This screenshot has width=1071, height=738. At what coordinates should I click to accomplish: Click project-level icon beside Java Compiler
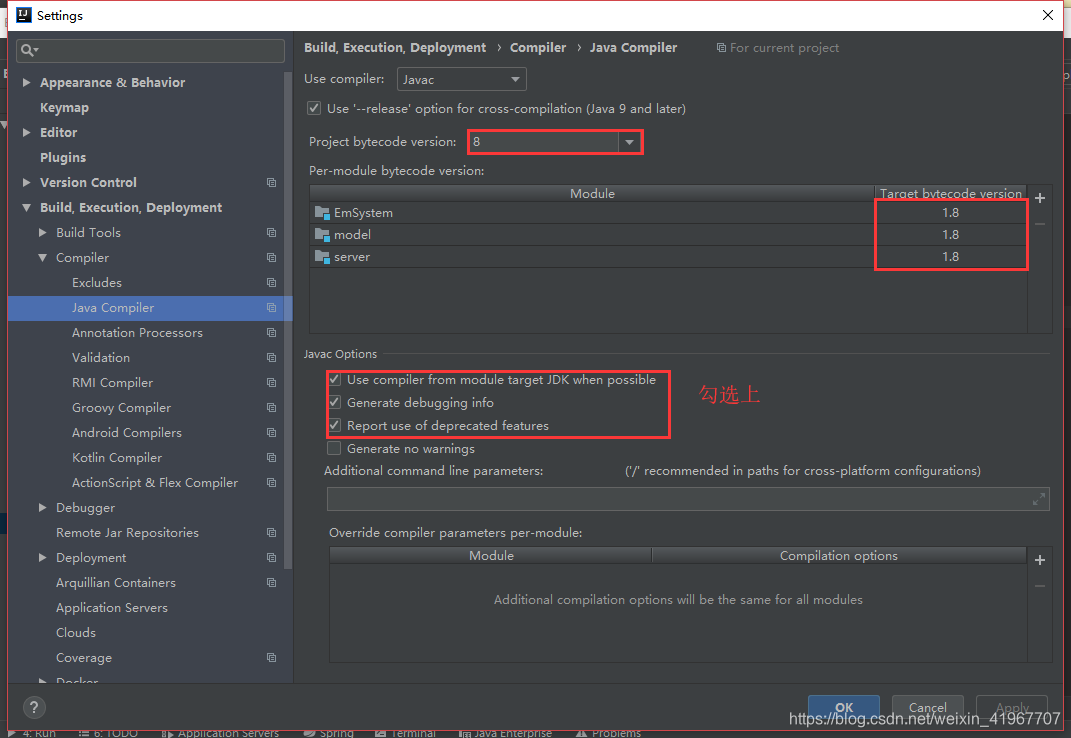[x=271, y=308]
